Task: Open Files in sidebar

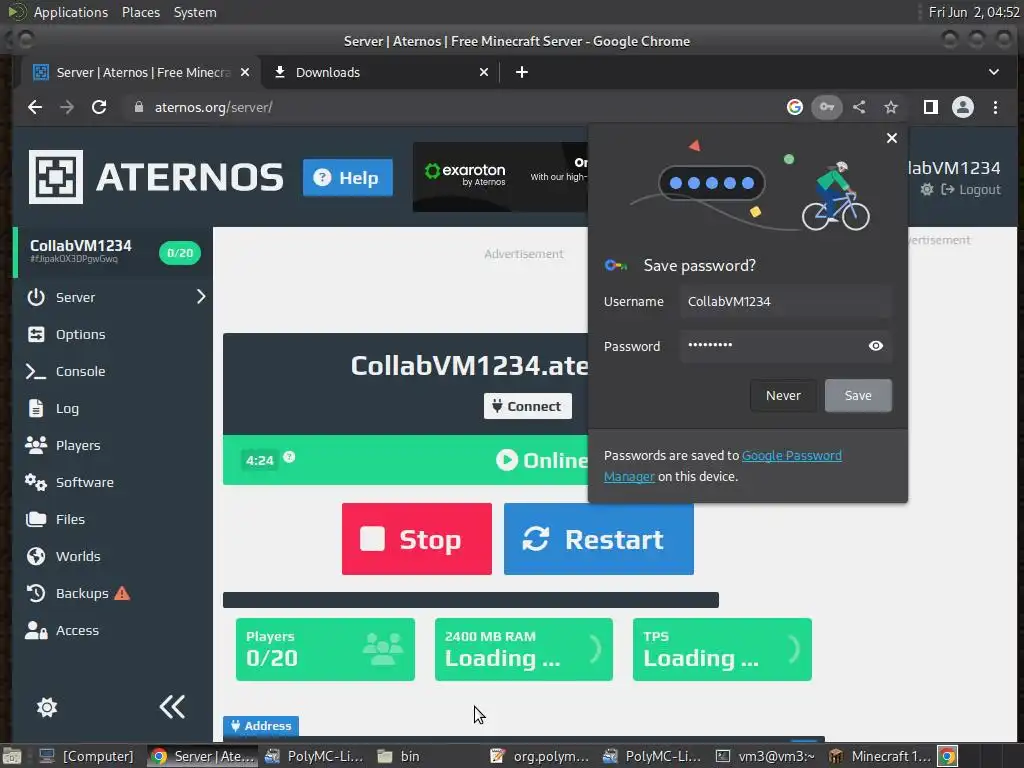Action: tap(70, 520)
